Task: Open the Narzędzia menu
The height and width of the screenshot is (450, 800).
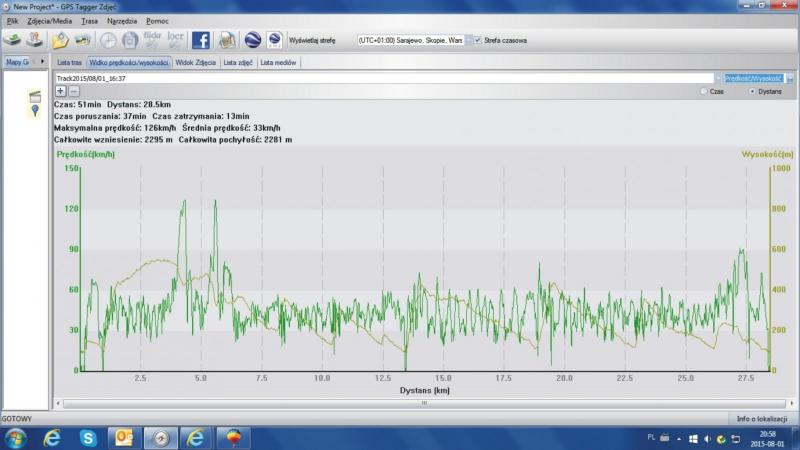Action: [121, 20]
